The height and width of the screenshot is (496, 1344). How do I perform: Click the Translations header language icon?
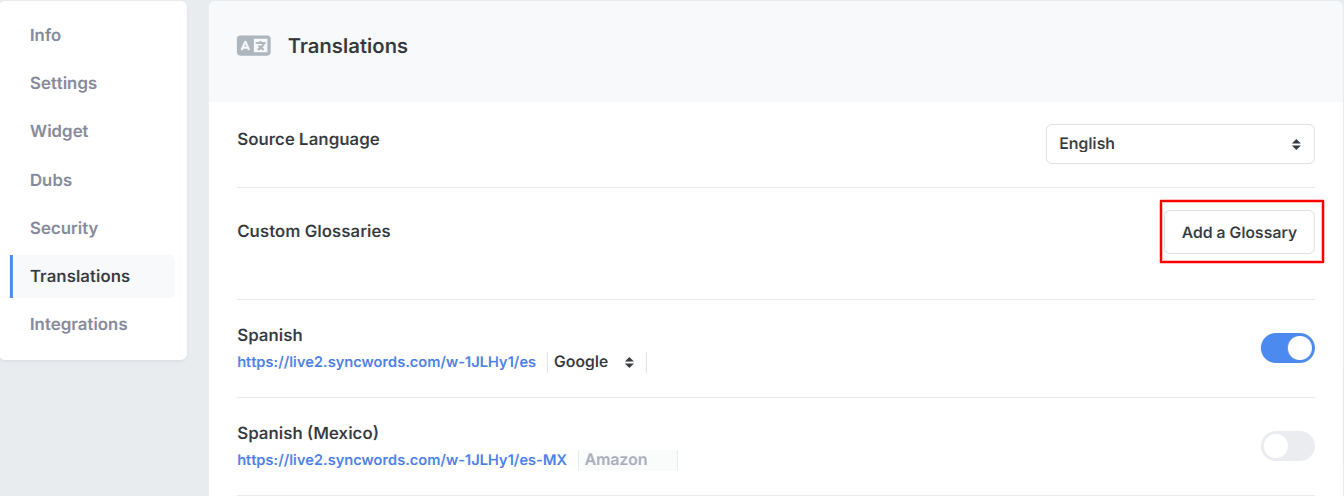point(253,46)
